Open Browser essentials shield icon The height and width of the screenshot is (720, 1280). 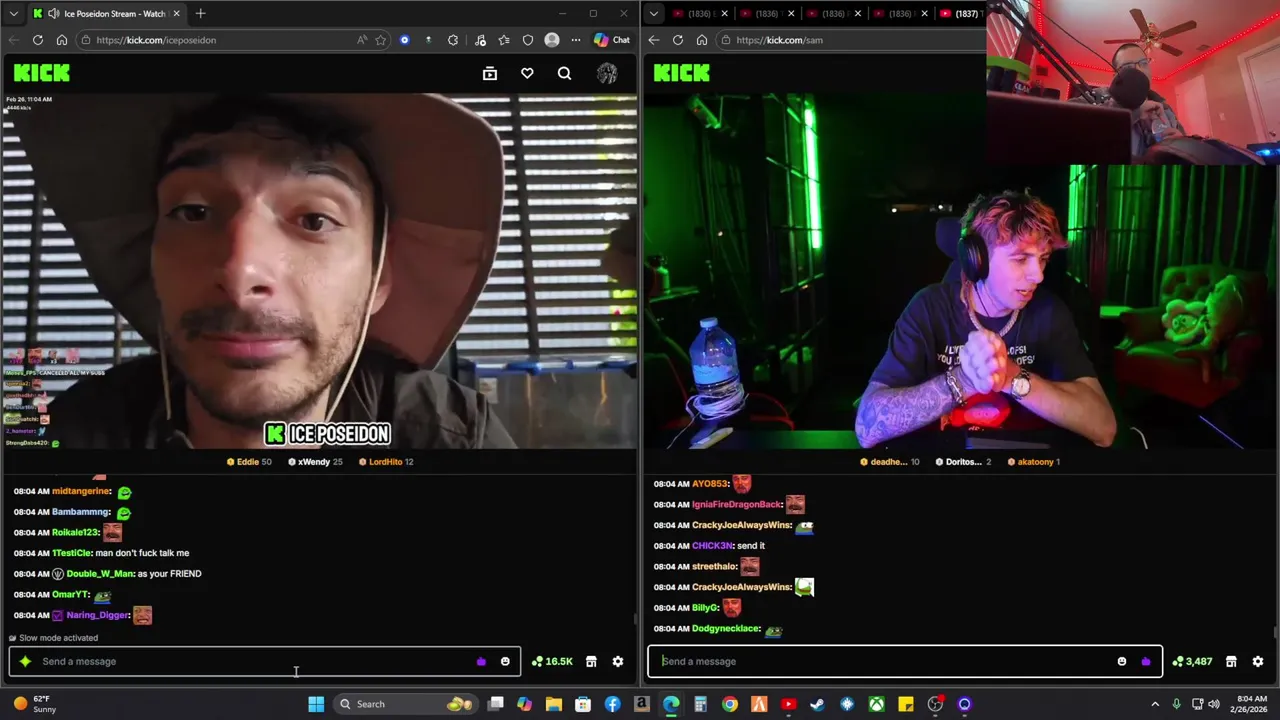pos(528,40)
